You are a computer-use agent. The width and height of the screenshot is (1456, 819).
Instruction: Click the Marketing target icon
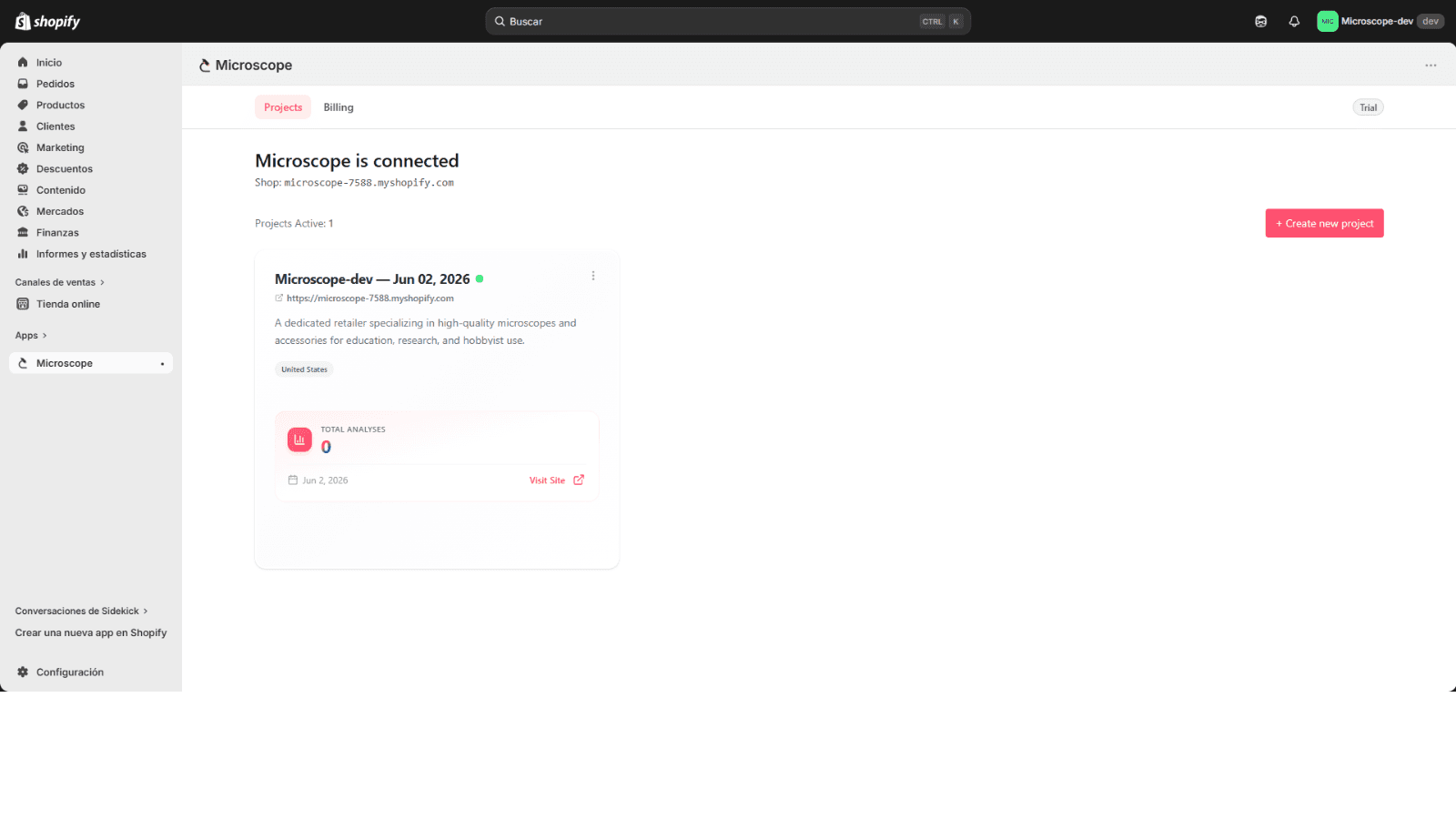click(x=23, y=147)
